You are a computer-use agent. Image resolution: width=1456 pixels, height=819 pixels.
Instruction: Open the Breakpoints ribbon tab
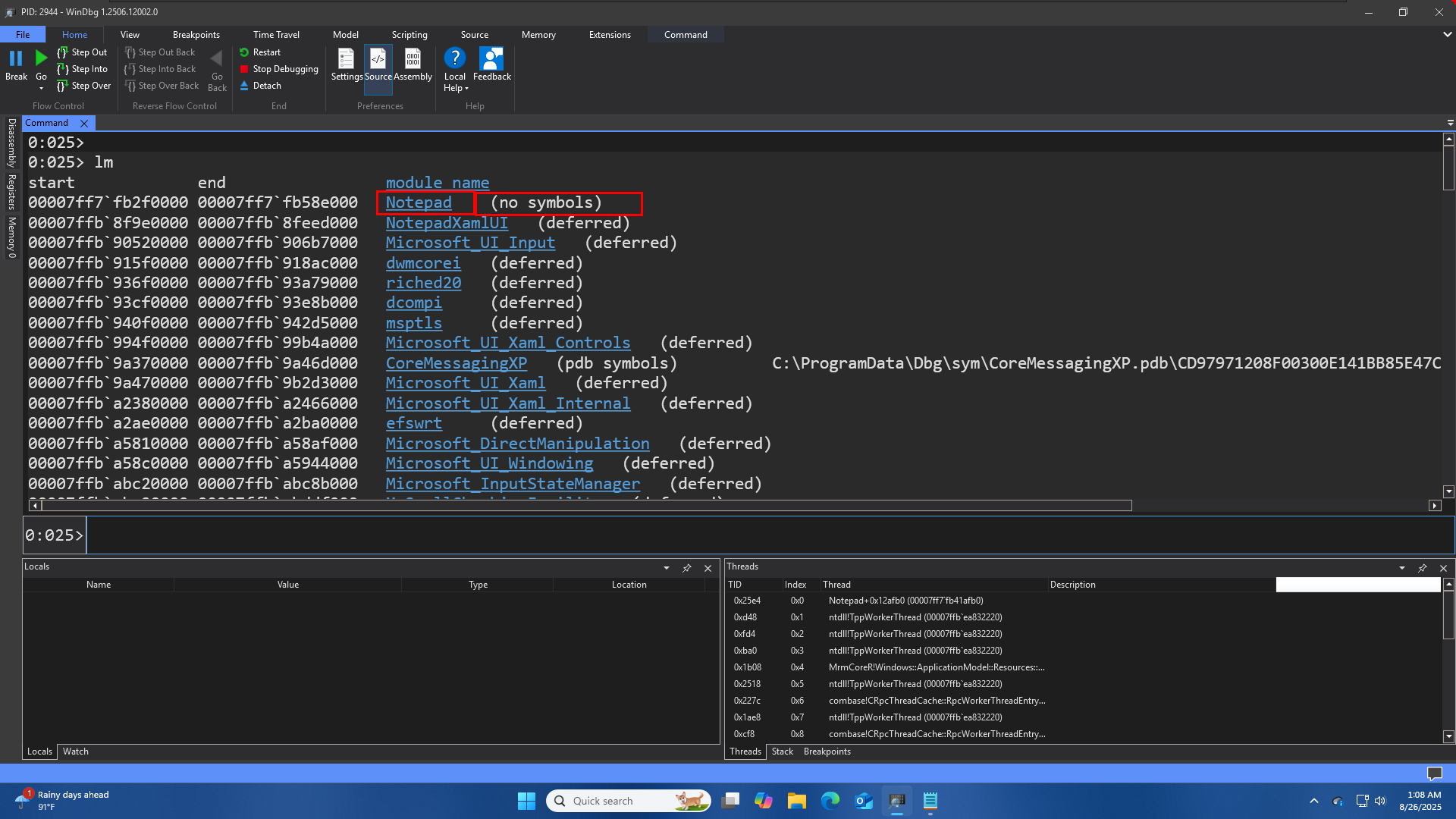(196, 35)
